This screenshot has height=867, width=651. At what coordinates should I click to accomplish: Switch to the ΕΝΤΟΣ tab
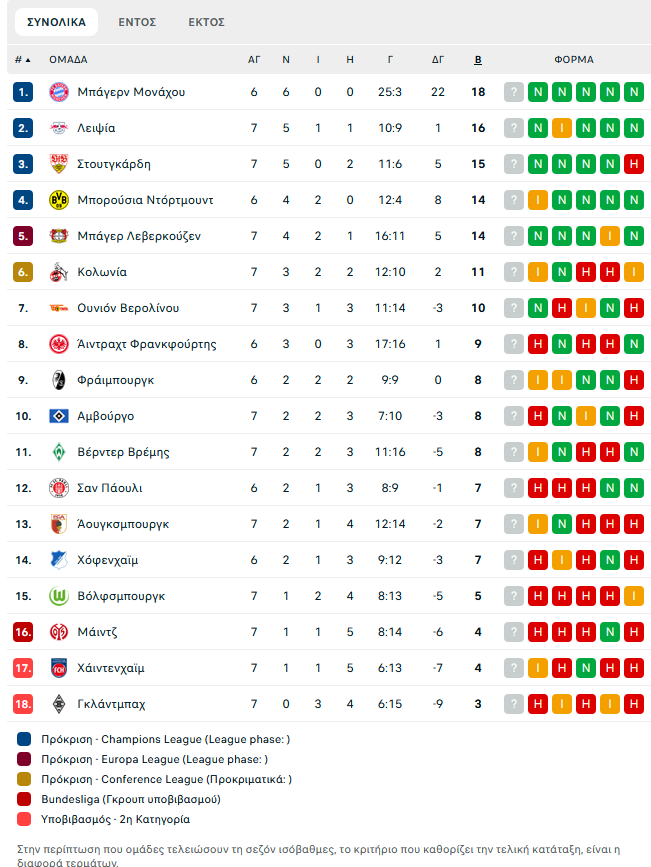(136, 22)
